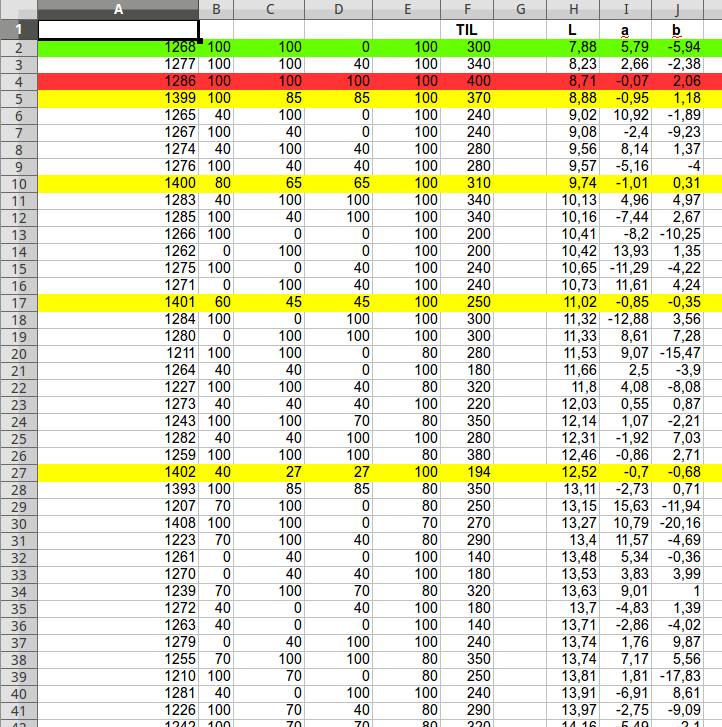This screenshot has height=727, width=722.
Task: Click TIL value 370
Action: point(467,98)
